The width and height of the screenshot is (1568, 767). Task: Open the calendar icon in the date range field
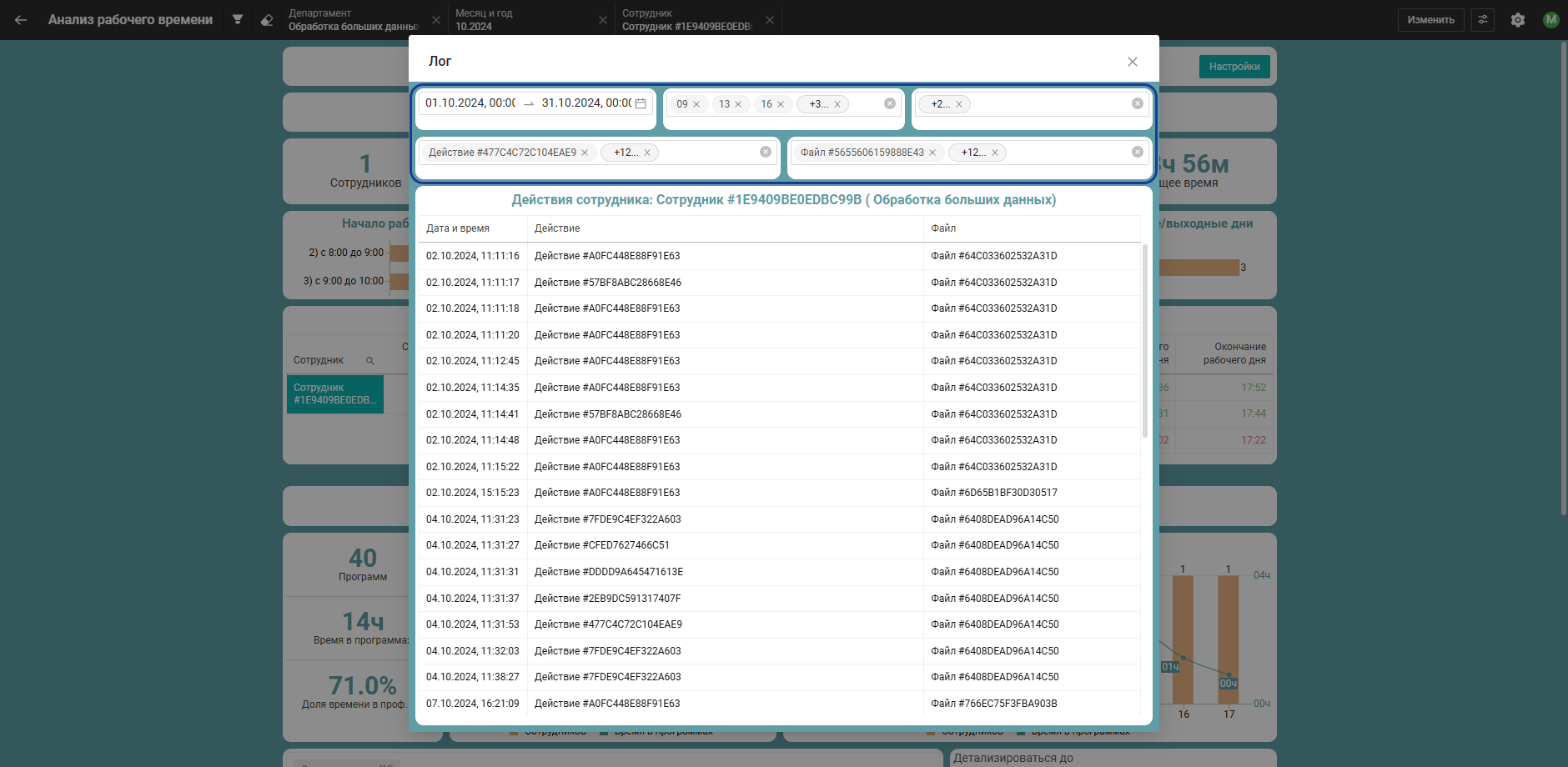click(x=641, y=103)
